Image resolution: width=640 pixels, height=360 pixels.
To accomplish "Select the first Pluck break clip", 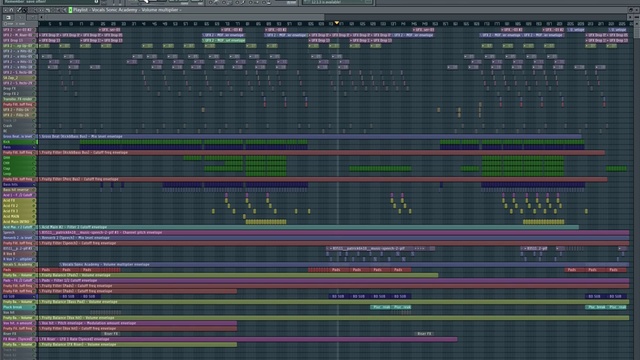I will tap(380, 307).
